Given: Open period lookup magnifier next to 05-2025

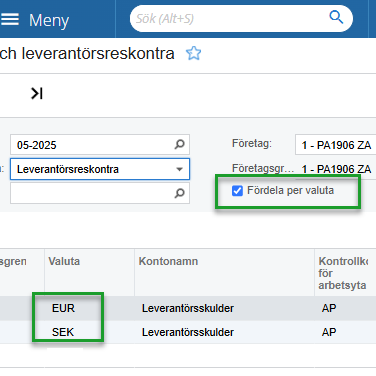Looking at the screenshot, I should click(x=179, y=144).
